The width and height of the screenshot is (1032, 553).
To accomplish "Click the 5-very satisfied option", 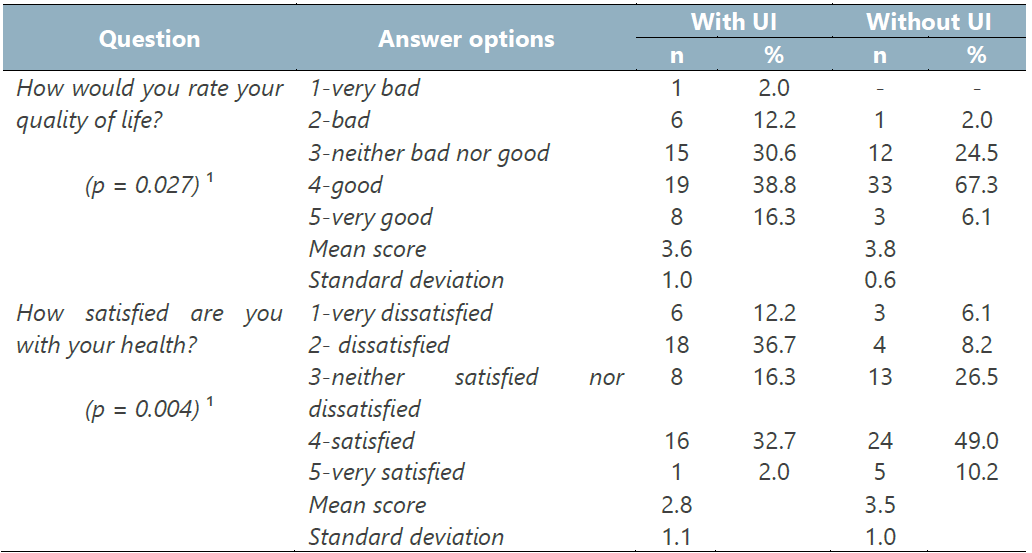I will coord(386,473).
